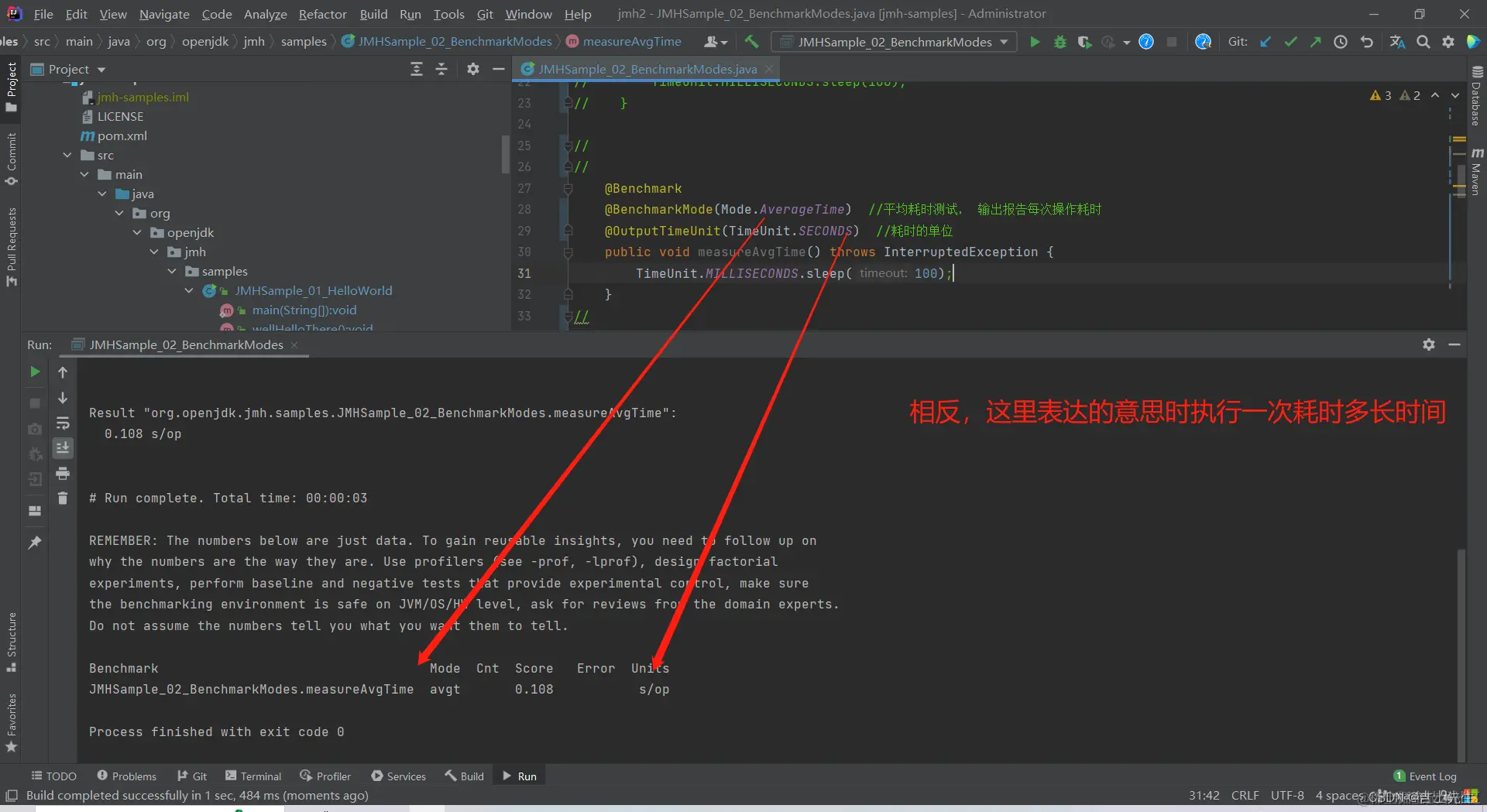Open Git history clock icon

[x=1341, y=42]
